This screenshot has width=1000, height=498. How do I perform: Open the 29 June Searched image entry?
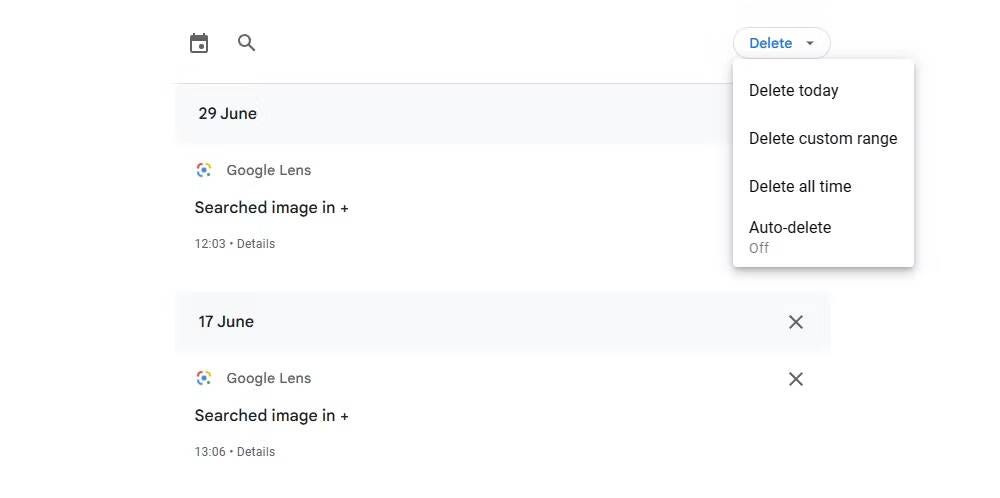coord(271,208)
